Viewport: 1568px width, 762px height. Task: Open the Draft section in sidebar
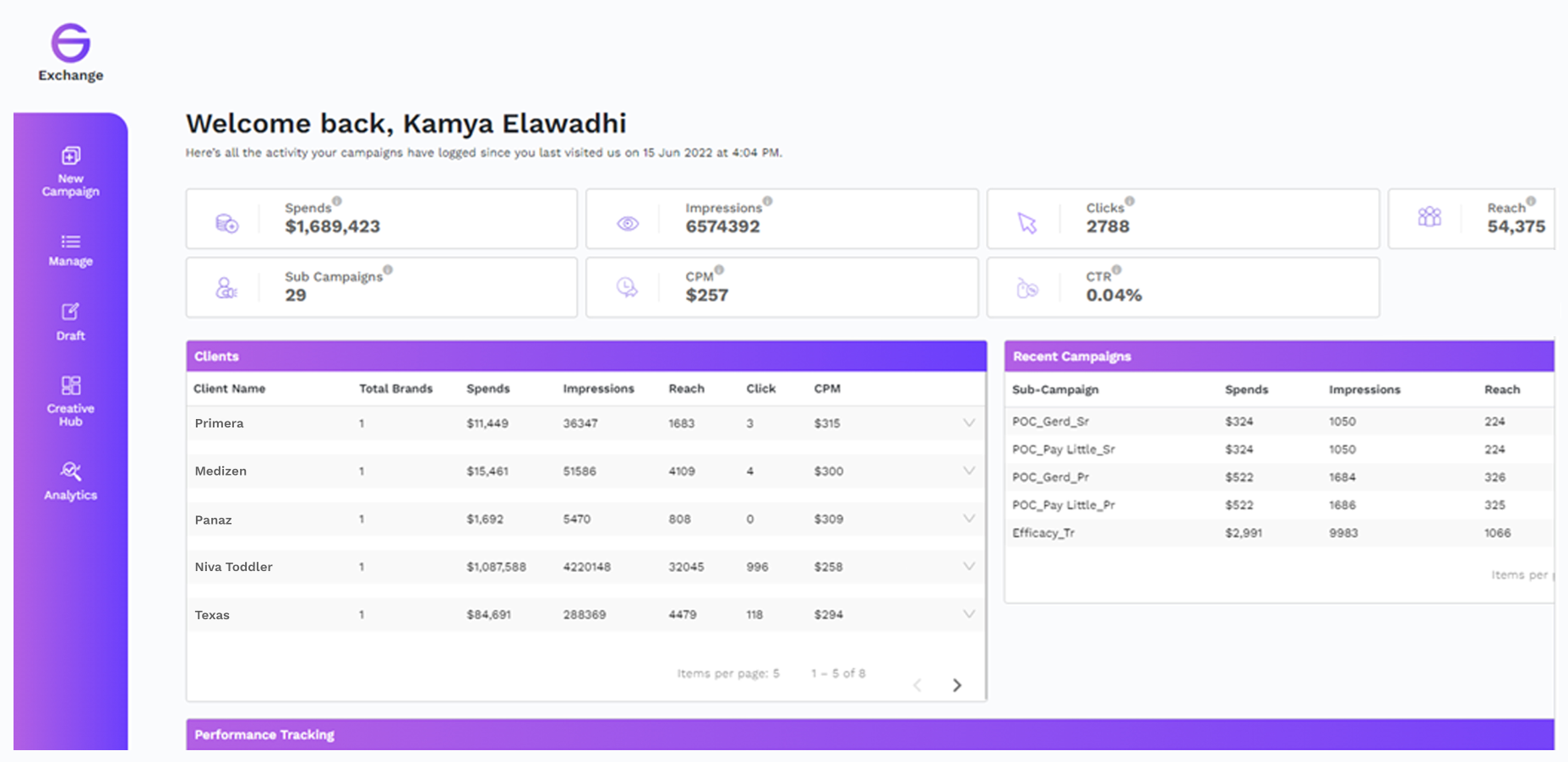click(70, 322)
